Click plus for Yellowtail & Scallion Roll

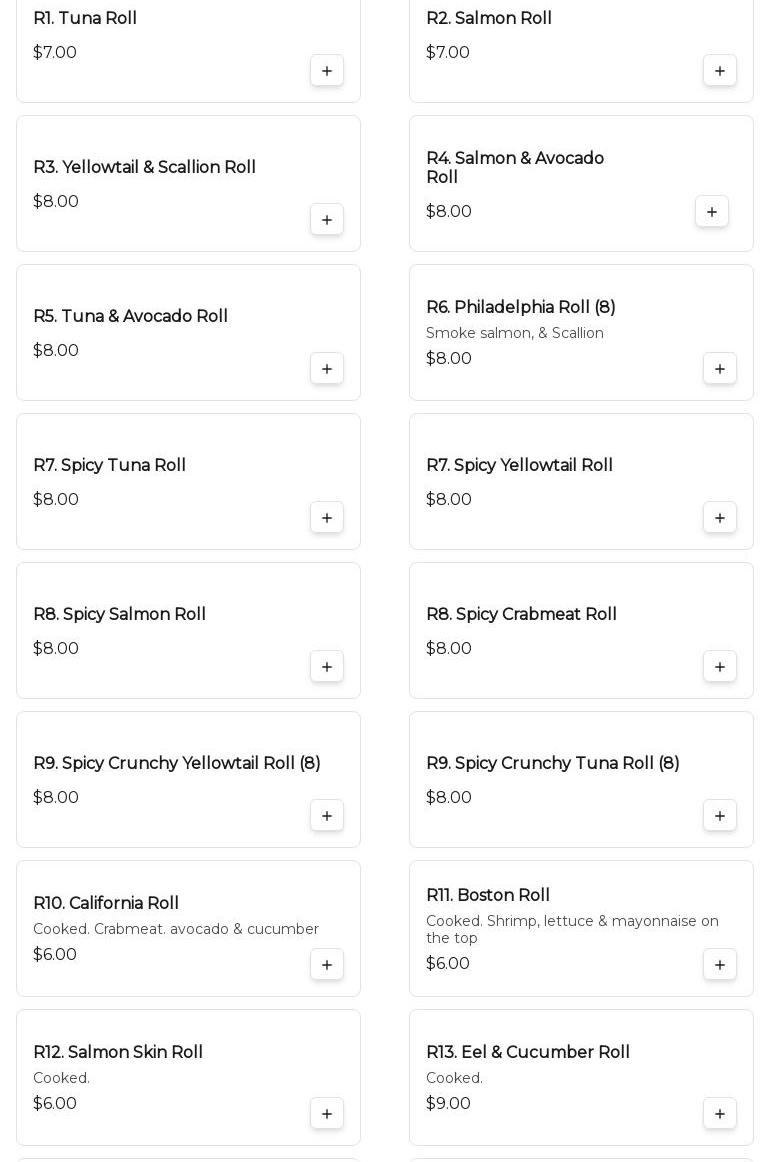click(x=327, y=220)
